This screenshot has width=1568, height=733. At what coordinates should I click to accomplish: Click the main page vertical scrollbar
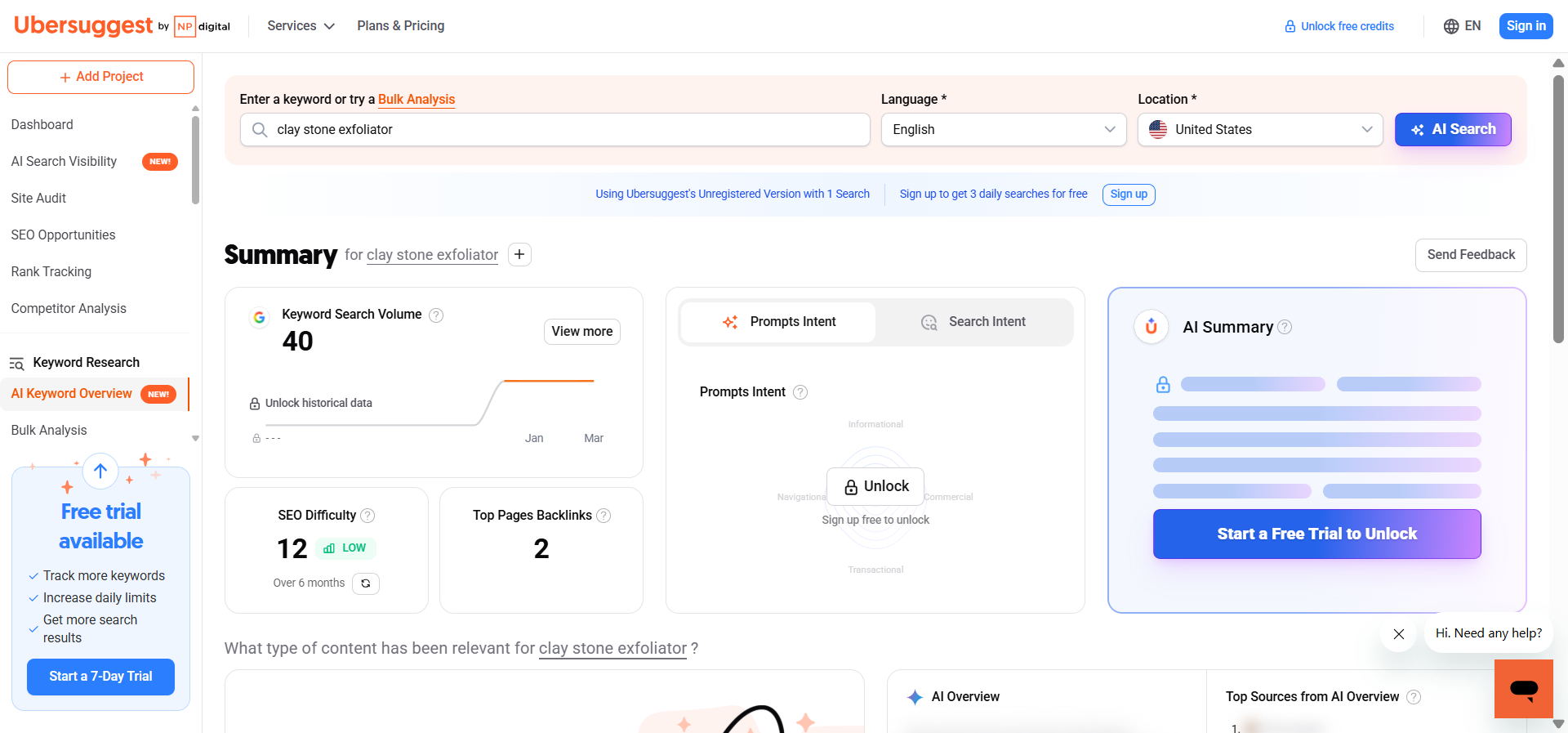[x=1558, y=209]
